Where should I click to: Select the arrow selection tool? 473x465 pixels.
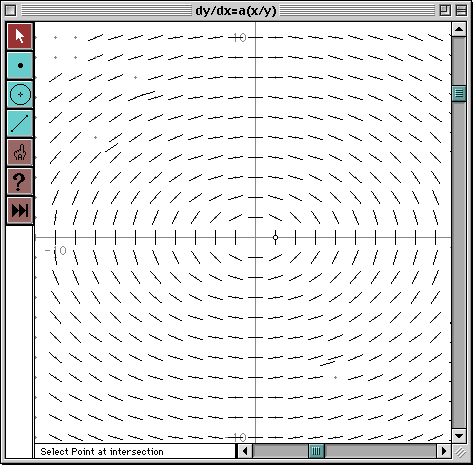click(20, 36)
